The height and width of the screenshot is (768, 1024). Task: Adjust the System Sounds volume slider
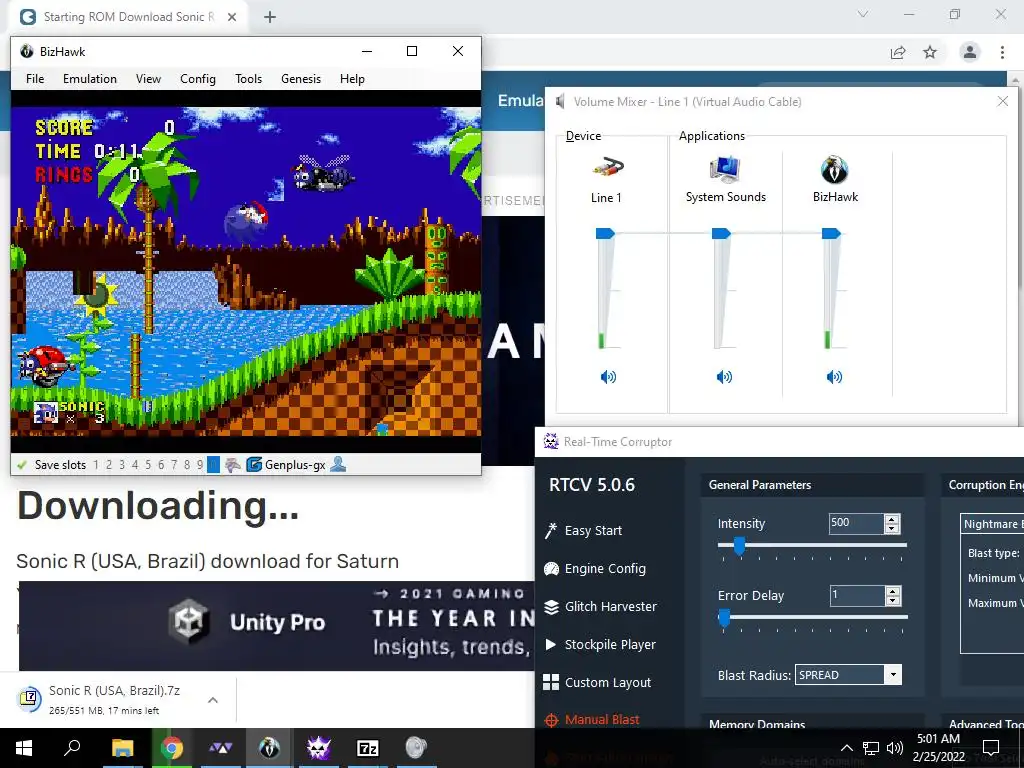point(721,233)
